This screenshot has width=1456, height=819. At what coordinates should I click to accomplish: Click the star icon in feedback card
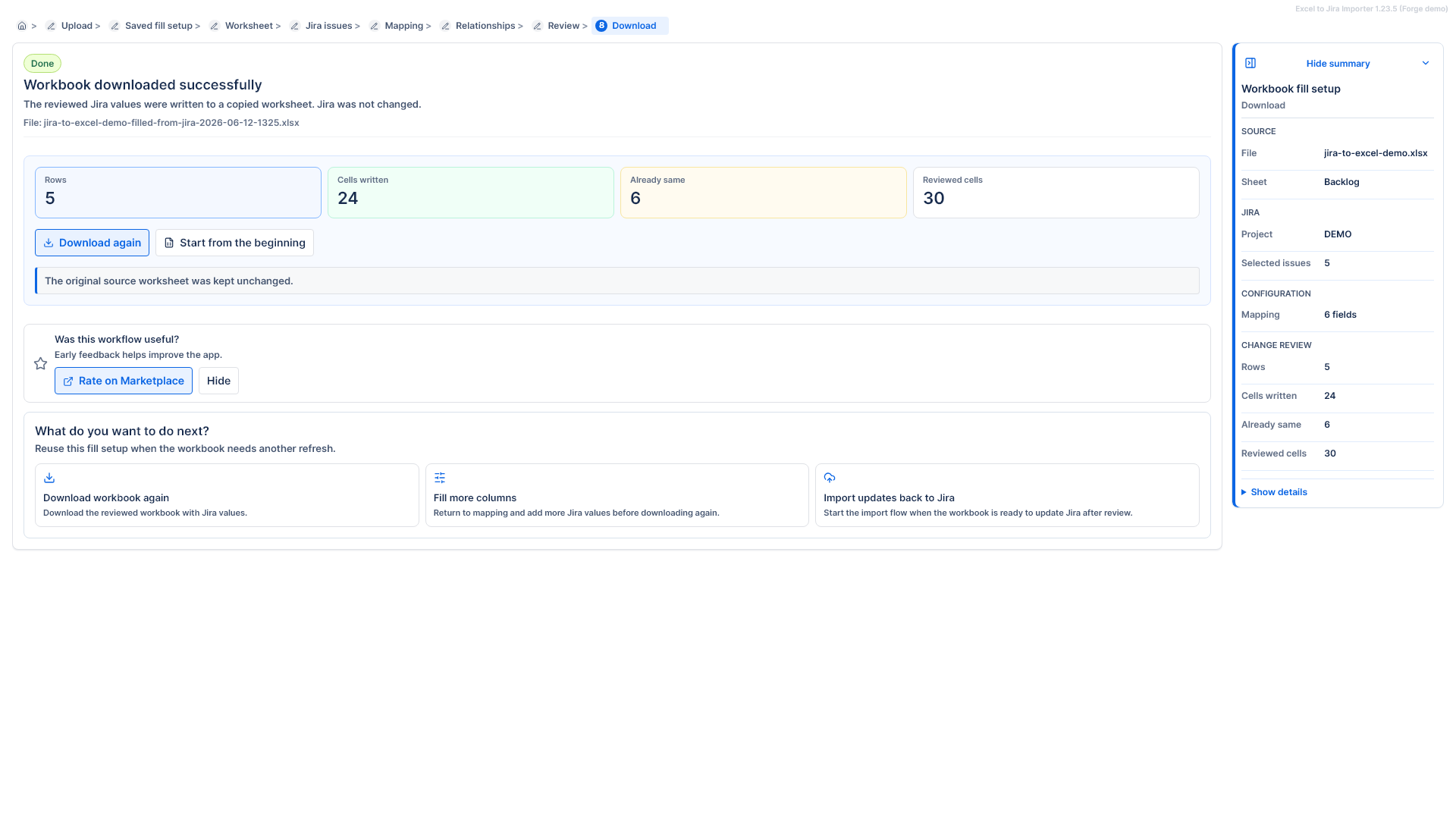[41, 363]
